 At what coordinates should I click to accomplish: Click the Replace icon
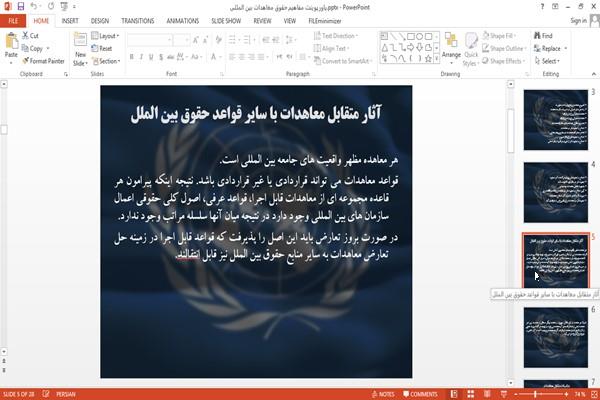(x=538, y=48)
